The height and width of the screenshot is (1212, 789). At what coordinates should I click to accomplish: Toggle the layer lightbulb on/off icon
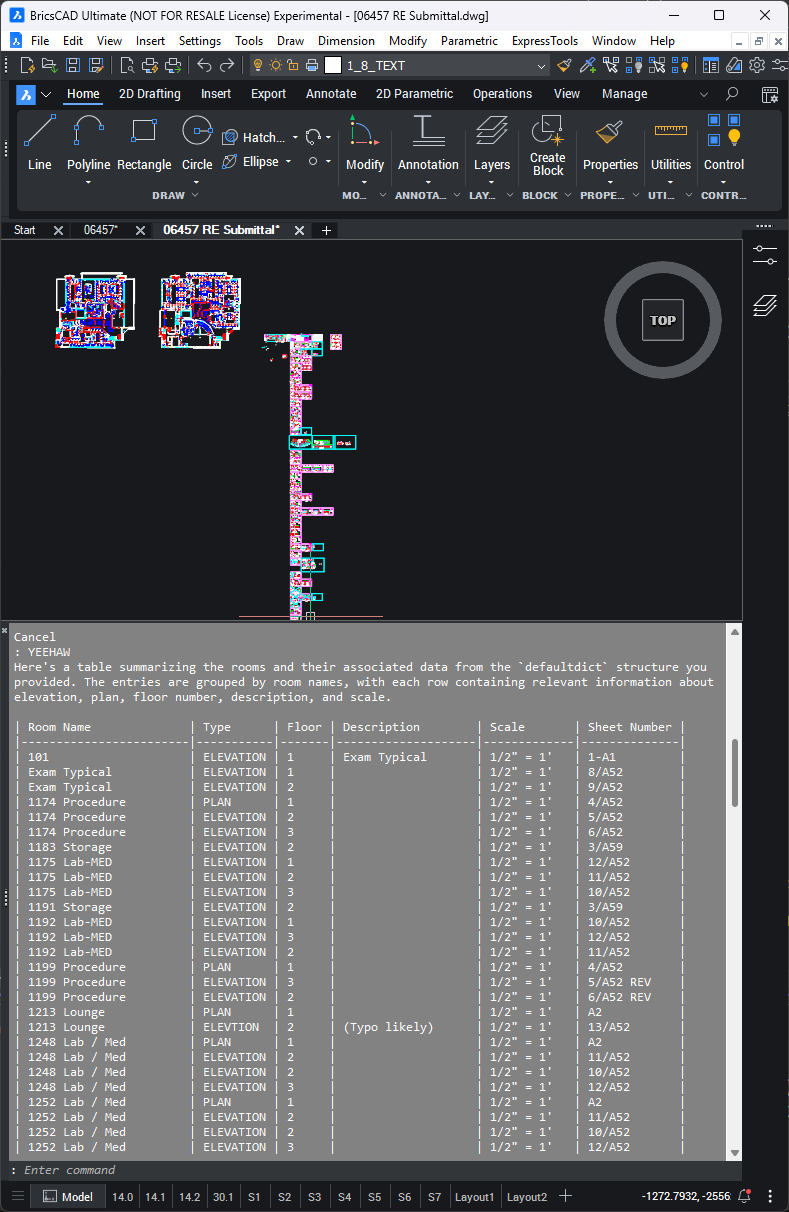coord(257,66)
